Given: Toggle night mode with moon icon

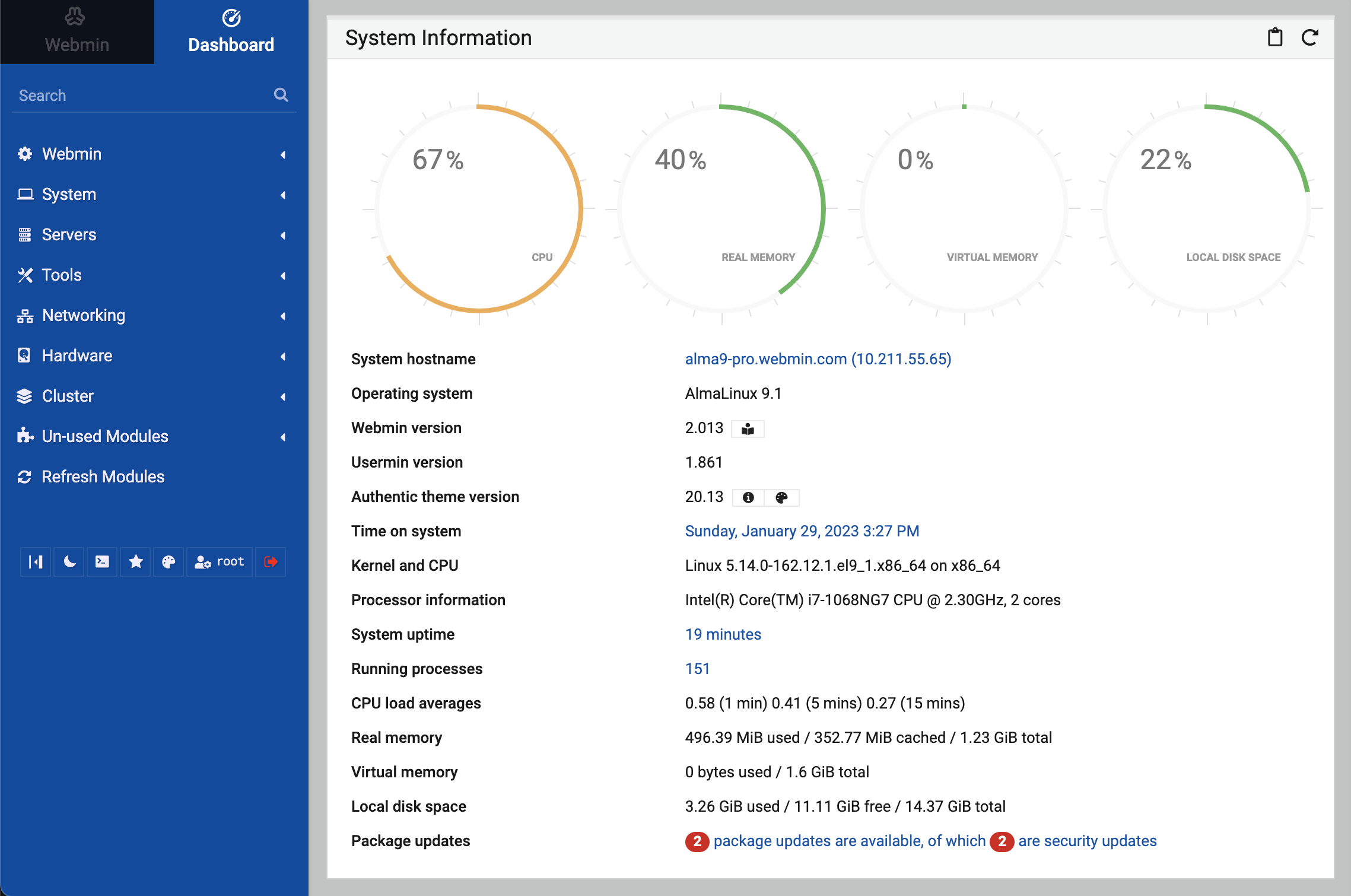Looking at the screenshot, I should (x=69, y=562).
